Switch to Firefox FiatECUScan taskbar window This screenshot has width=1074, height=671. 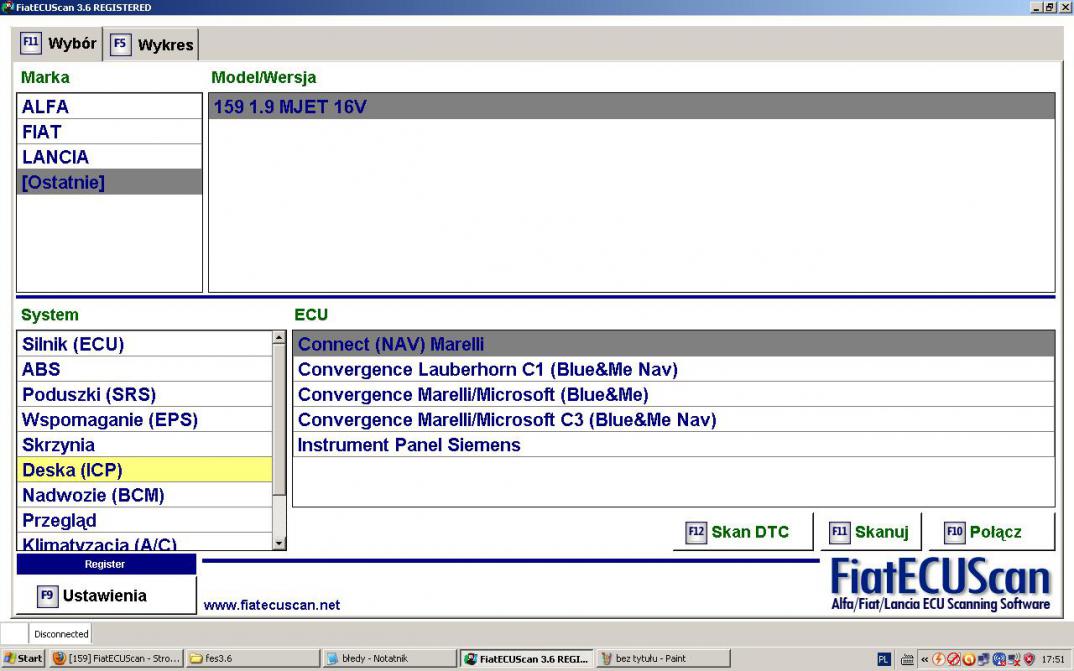116,659
